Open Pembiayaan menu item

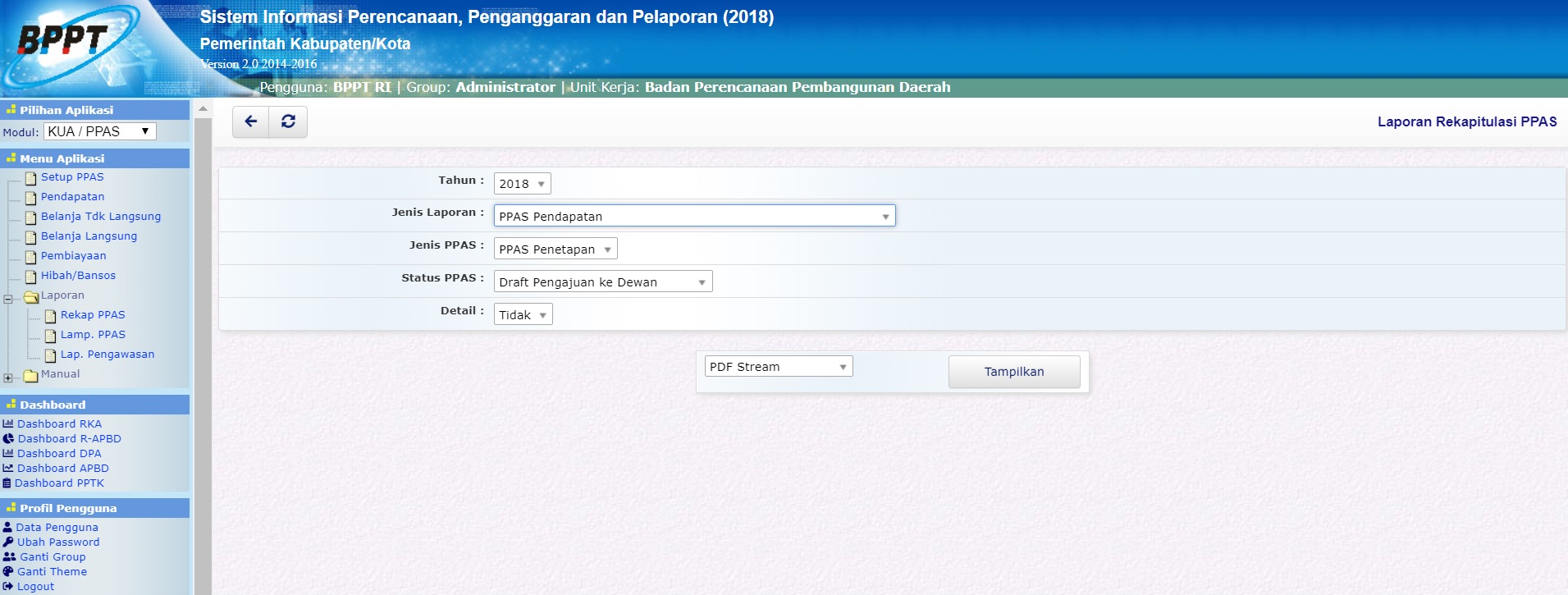coord(74,255)
